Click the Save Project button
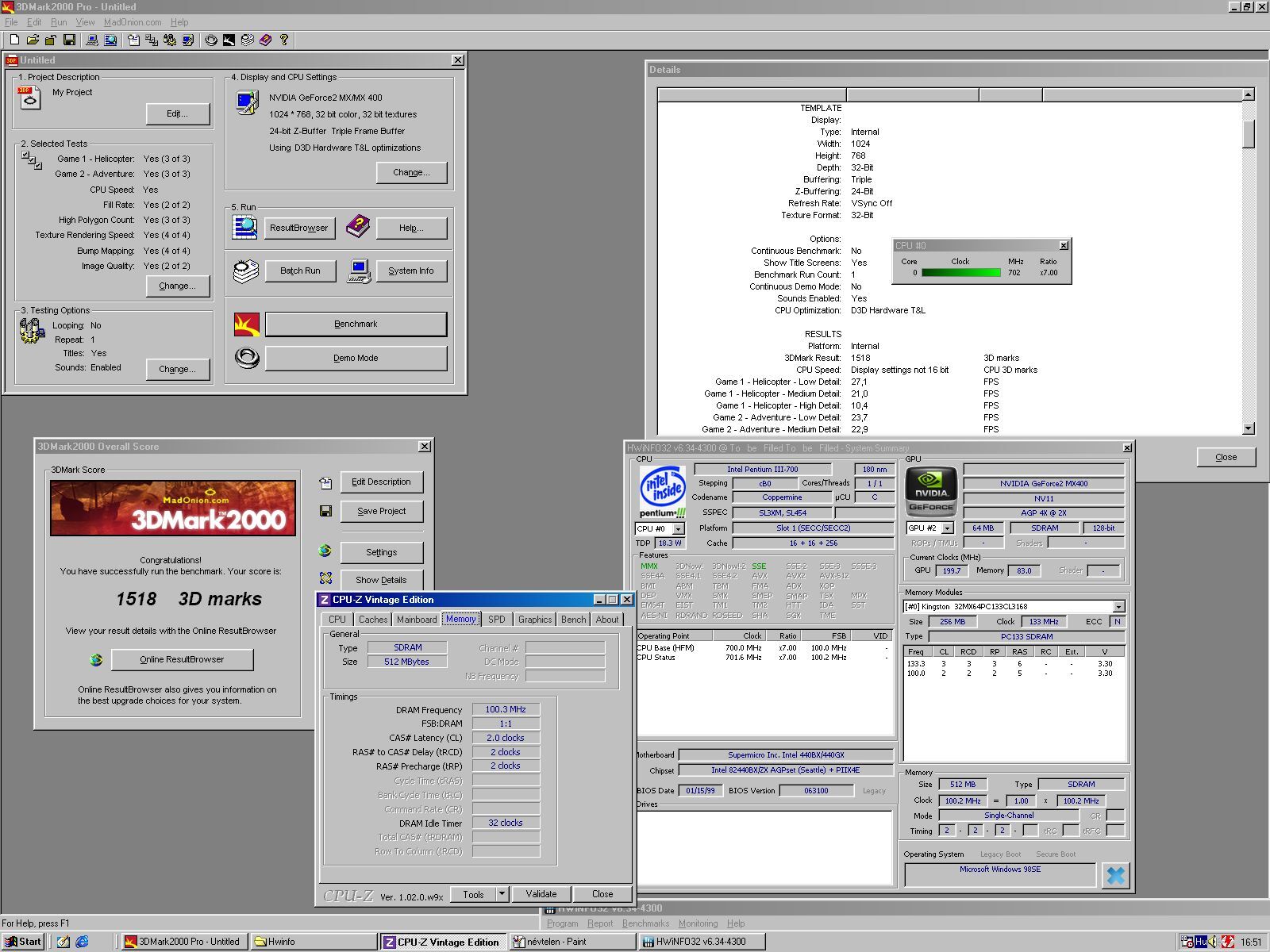Image resolution: width=1270 pixels, height=952 pixels. click(381, 511)
